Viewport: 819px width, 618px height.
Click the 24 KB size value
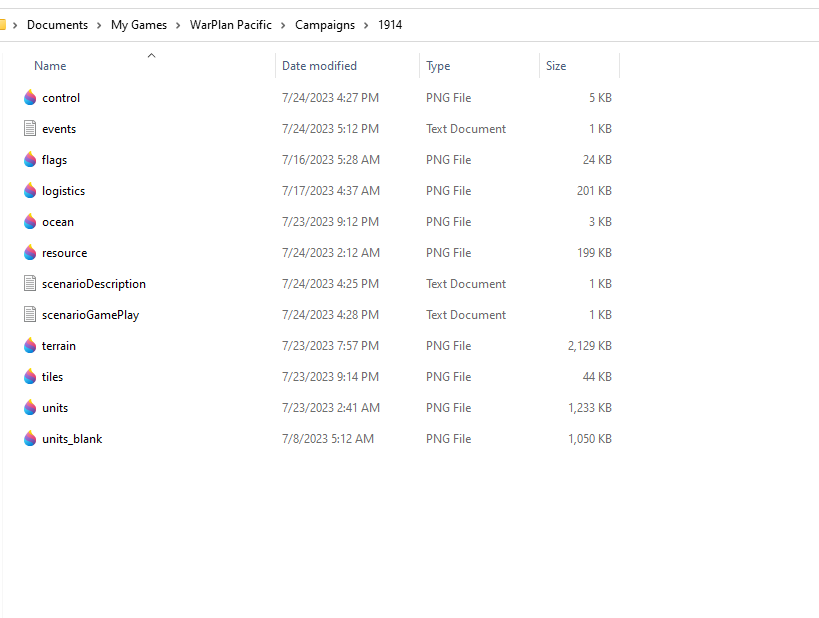coord(597,160)
